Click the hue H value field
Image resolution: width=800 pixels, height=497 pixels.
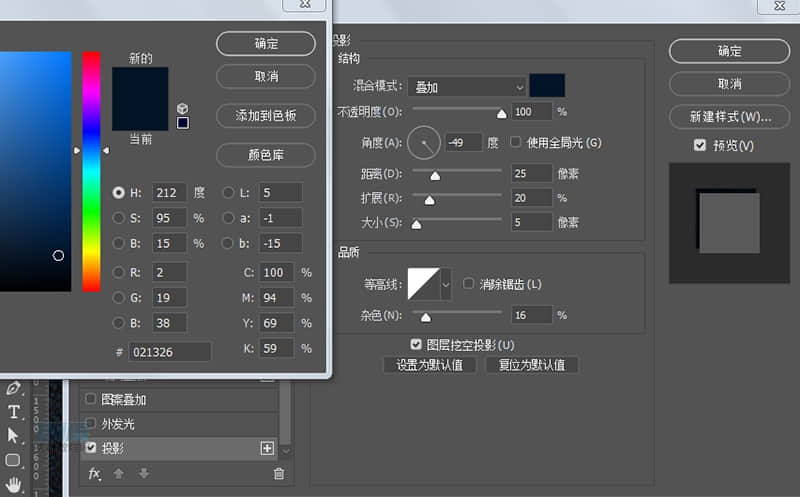tap(169, 192)
